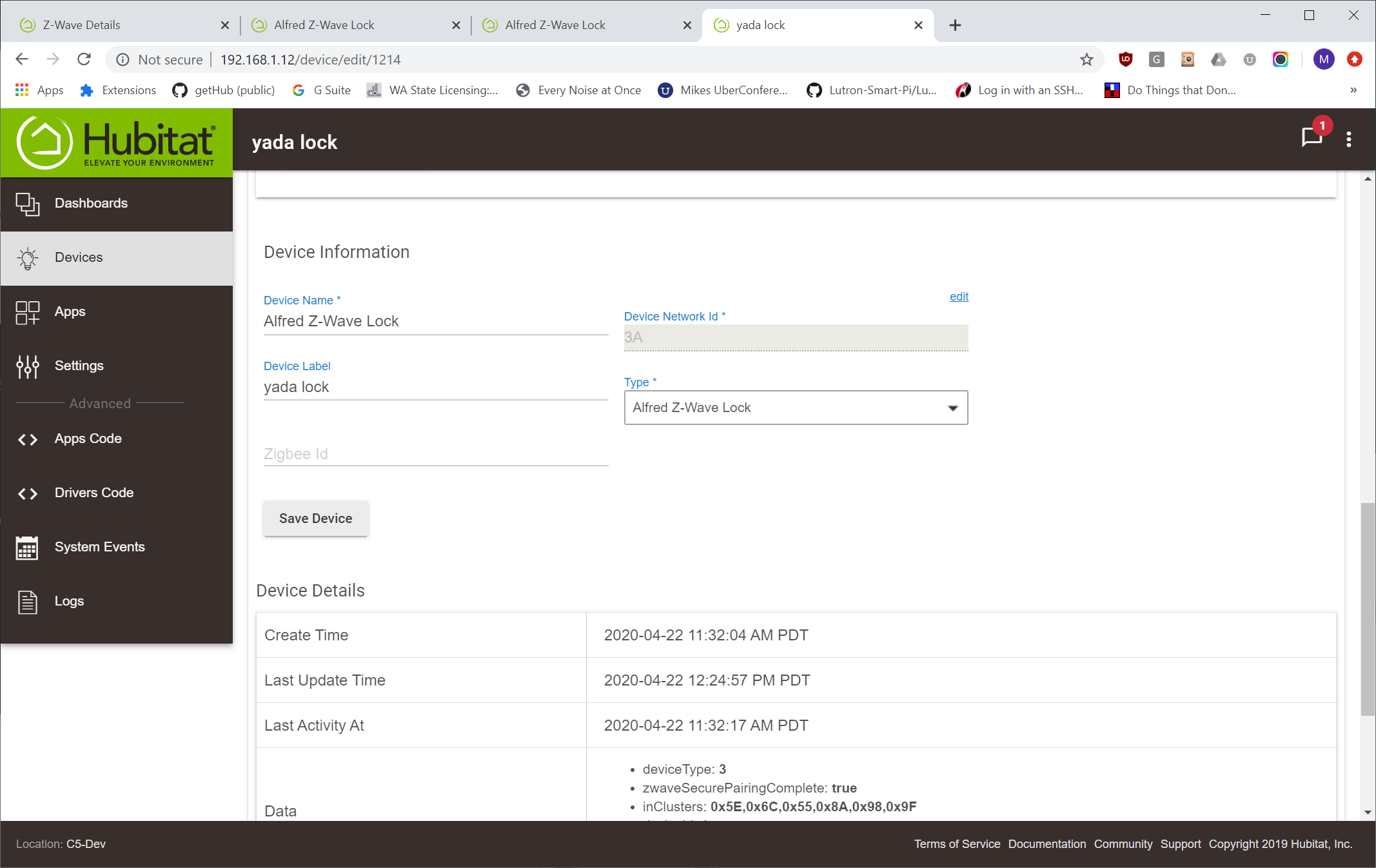Show more bookmarks with the chevron

[1353, 90]
